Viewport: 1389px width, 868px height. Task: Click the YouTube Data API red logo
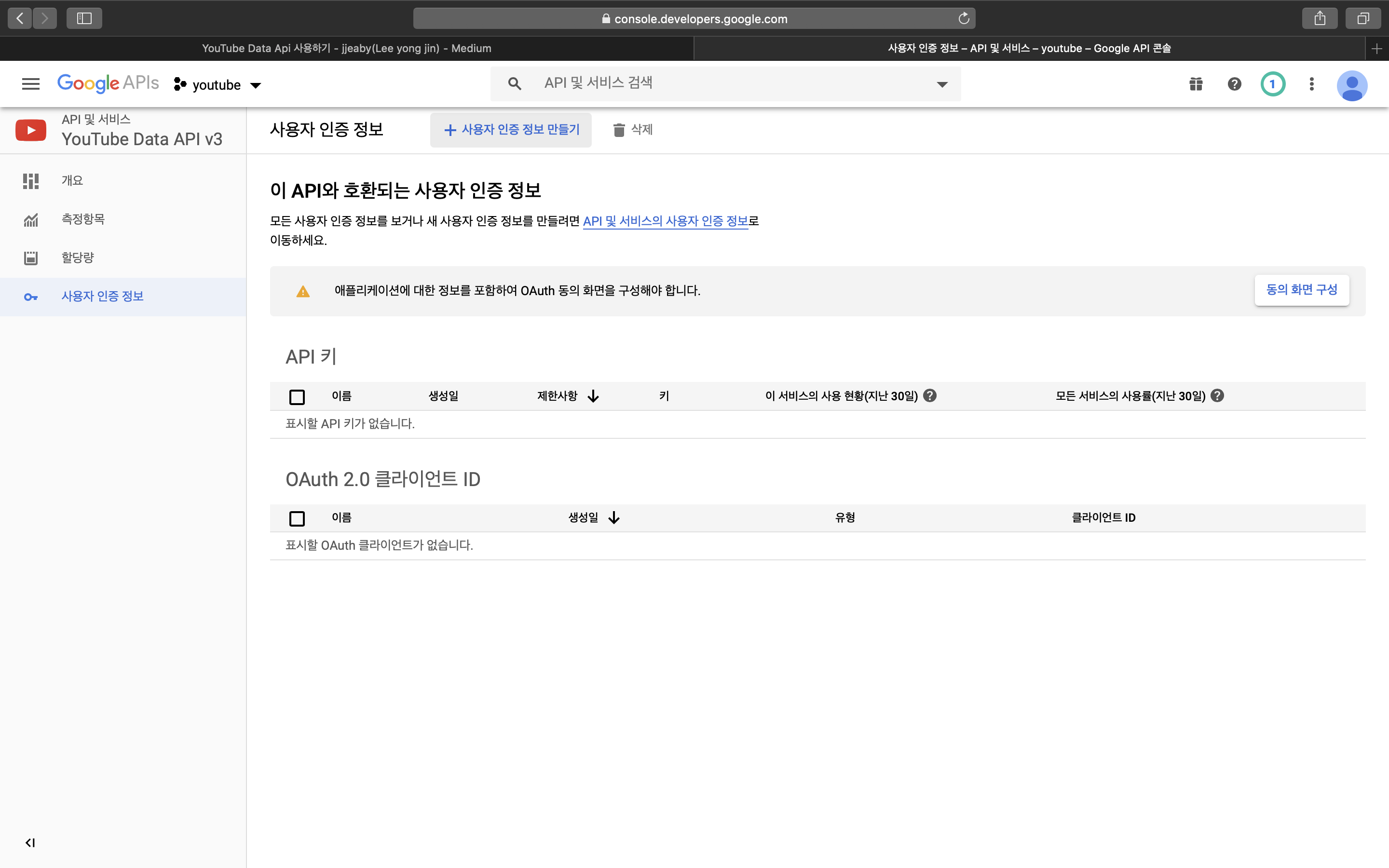(31, 130)
